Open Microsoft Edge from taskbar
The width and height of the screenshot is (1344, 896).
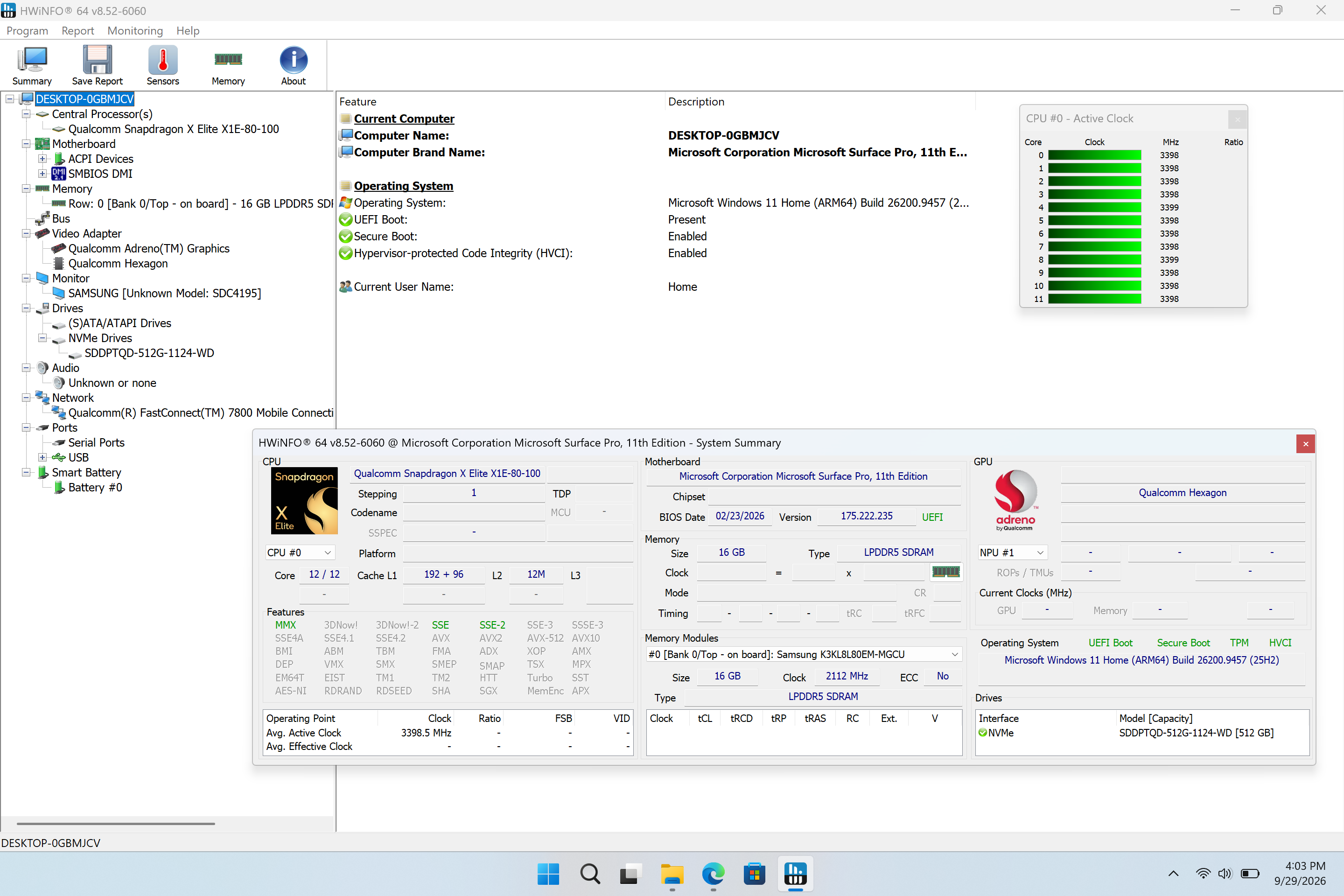[713, 873]
